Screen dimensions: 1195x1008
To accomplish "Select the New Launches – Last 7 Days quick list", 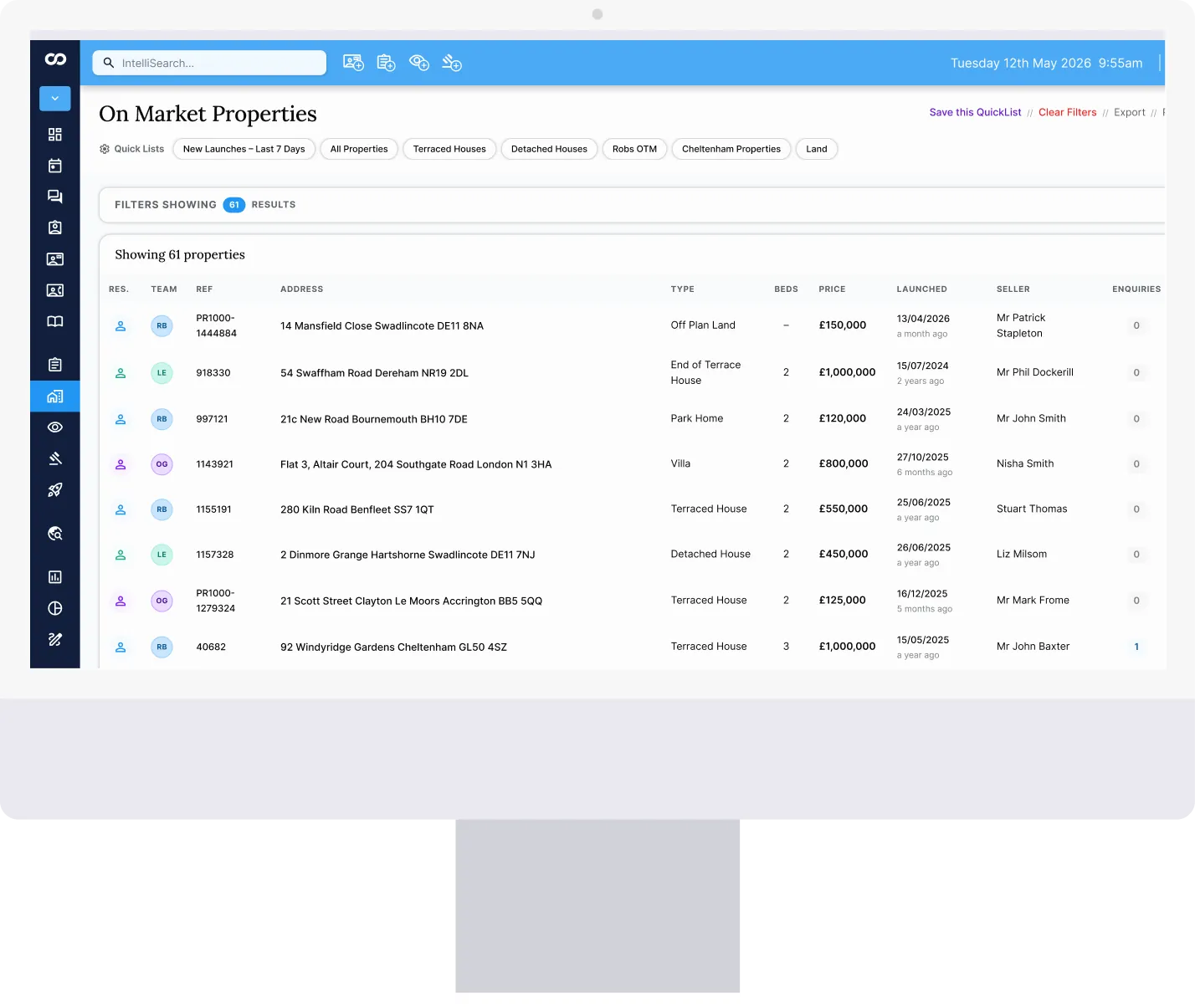I will point(244,149).
